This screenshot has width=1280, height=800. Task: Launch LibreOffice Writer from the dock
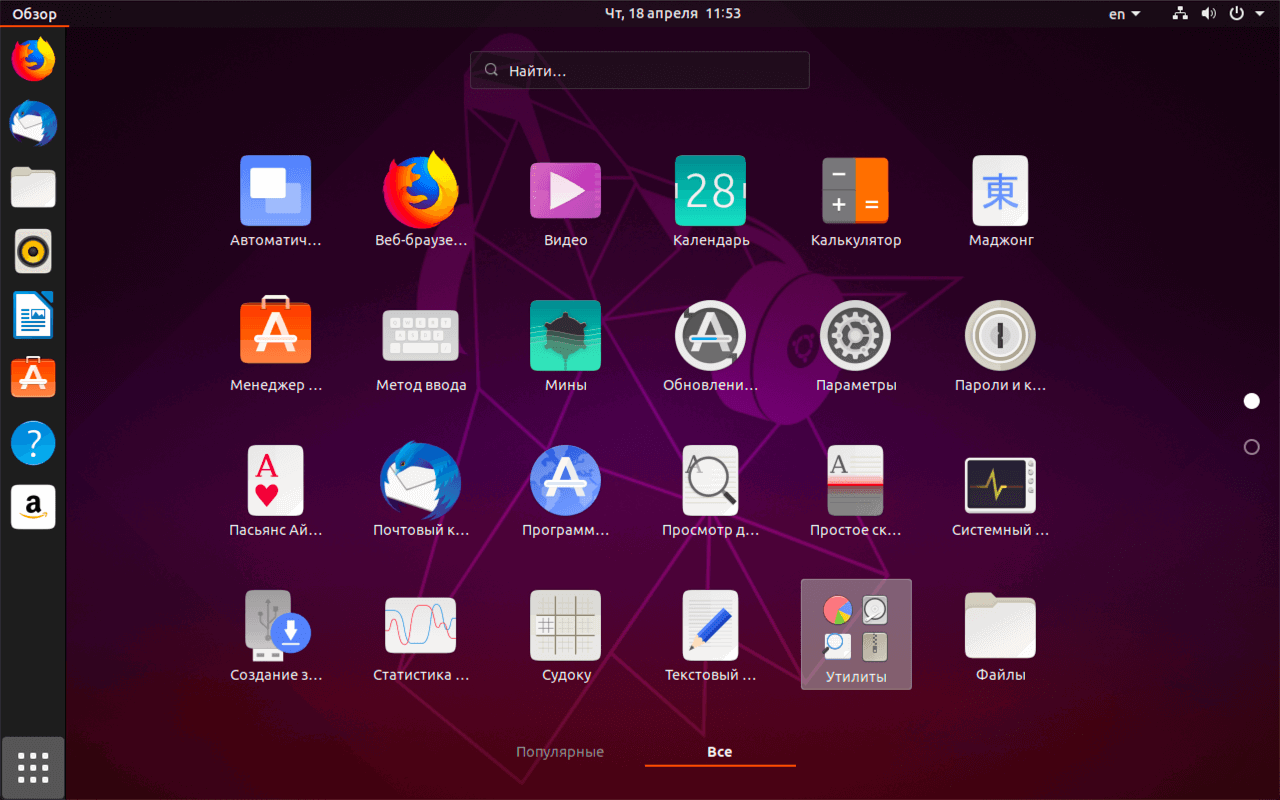coord(33,315)
